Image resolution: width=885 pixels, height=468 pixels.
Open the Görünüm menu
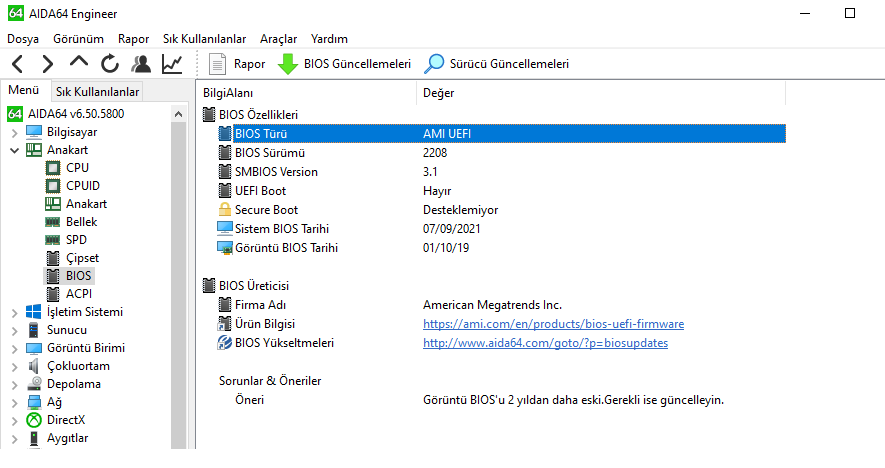(78, 39)
